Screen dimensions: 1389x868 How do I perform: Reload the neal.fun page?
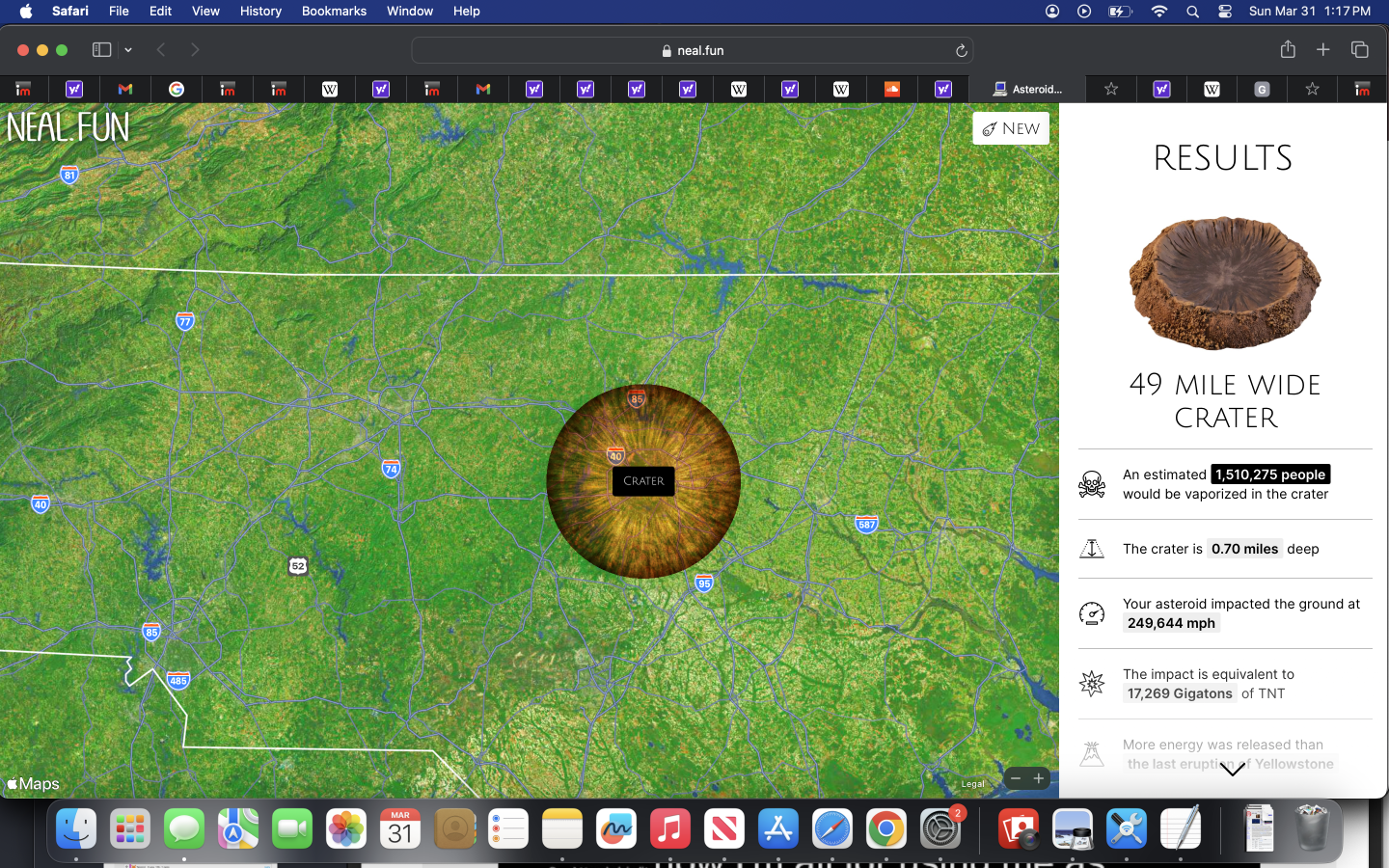pos(961,51)
